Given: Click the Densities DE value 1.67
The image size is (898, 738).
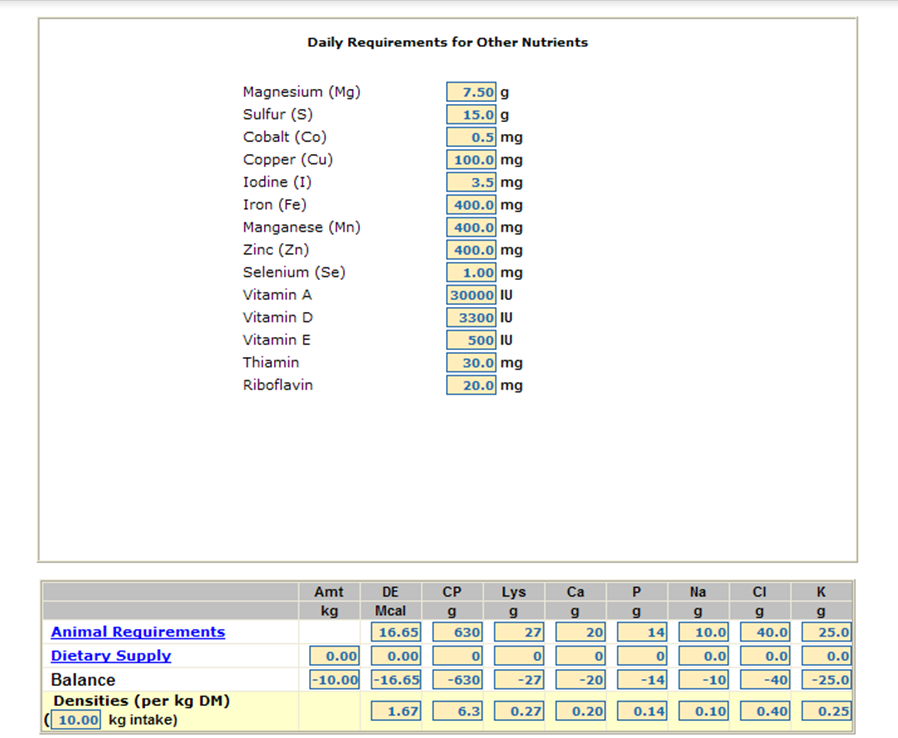Looking at the screenshot, I should point(396,711).
